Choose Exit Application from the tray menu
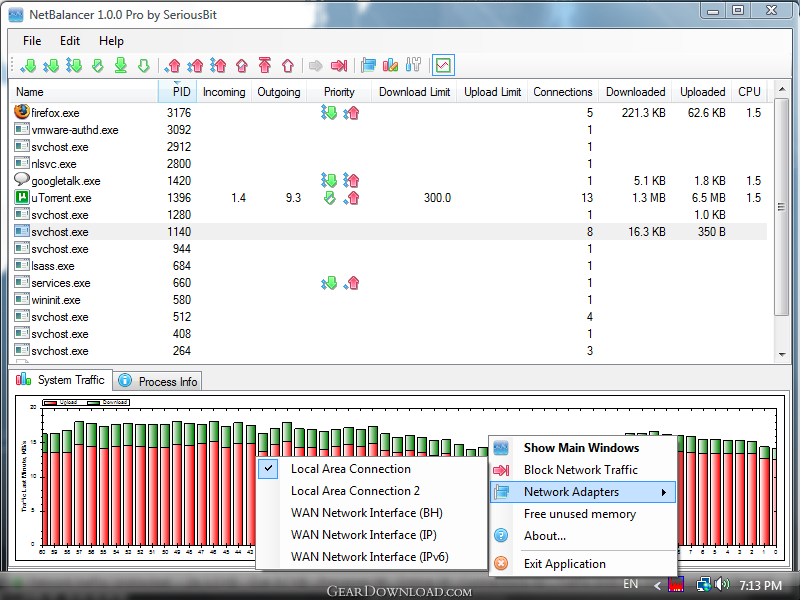The height and width of the screenshot is (600, 800). [x=583, y=563]
